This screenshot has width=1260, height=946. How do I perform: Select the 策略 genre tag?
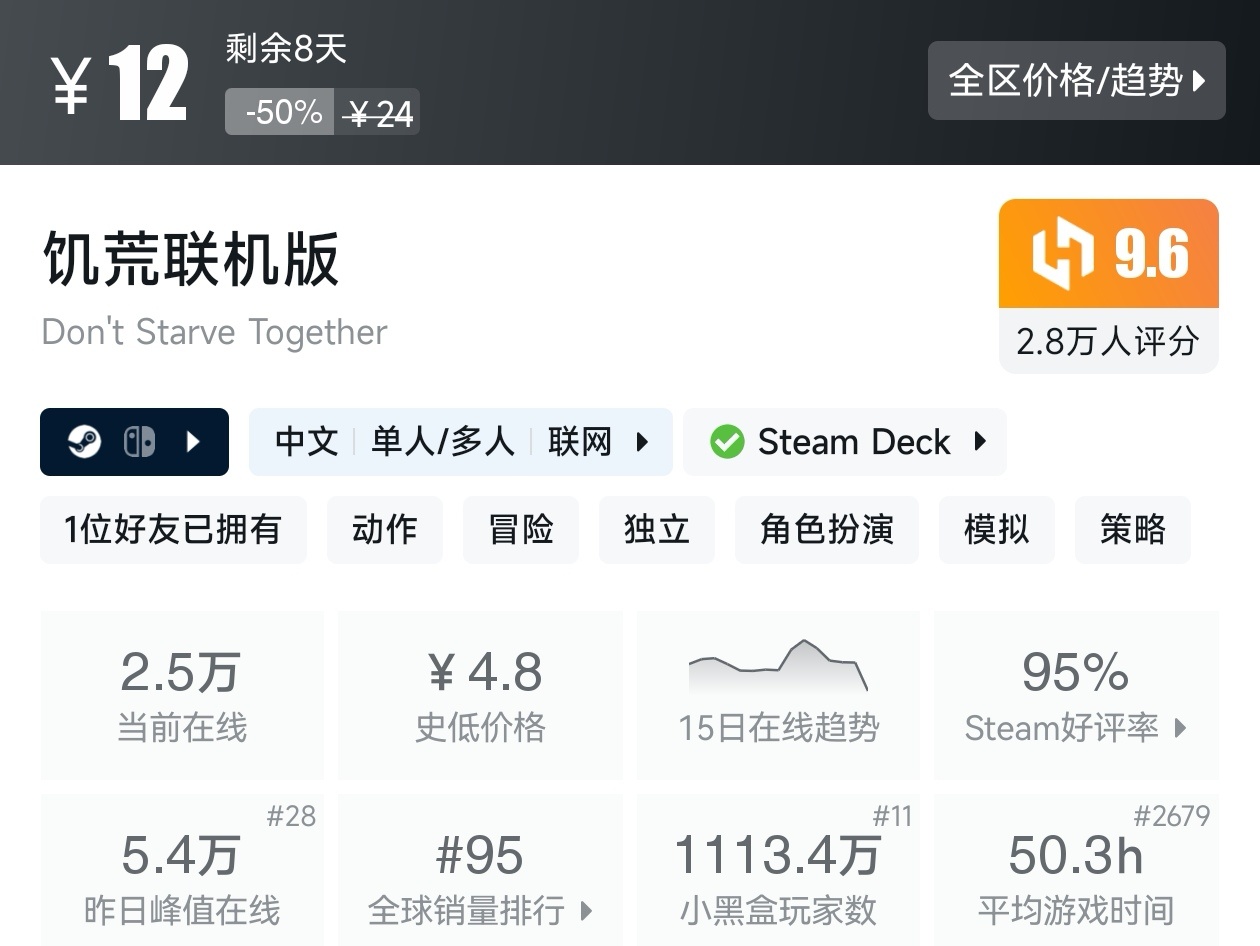1133,529
